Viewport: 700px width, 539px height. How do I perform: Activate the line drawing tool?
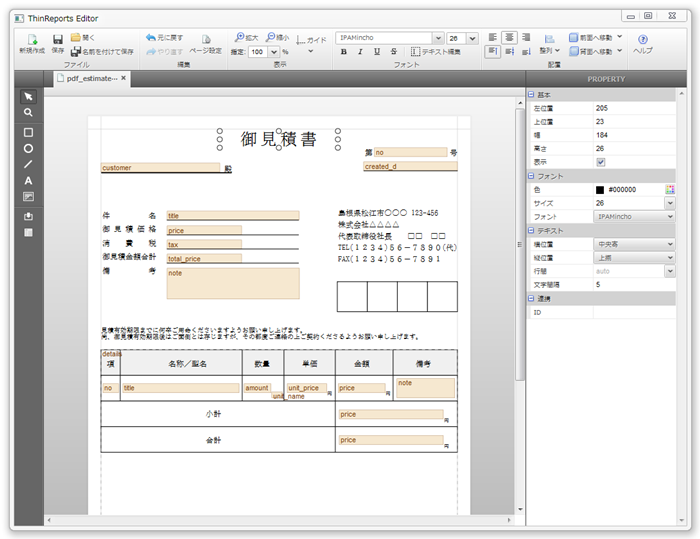[x=28, y=163]
